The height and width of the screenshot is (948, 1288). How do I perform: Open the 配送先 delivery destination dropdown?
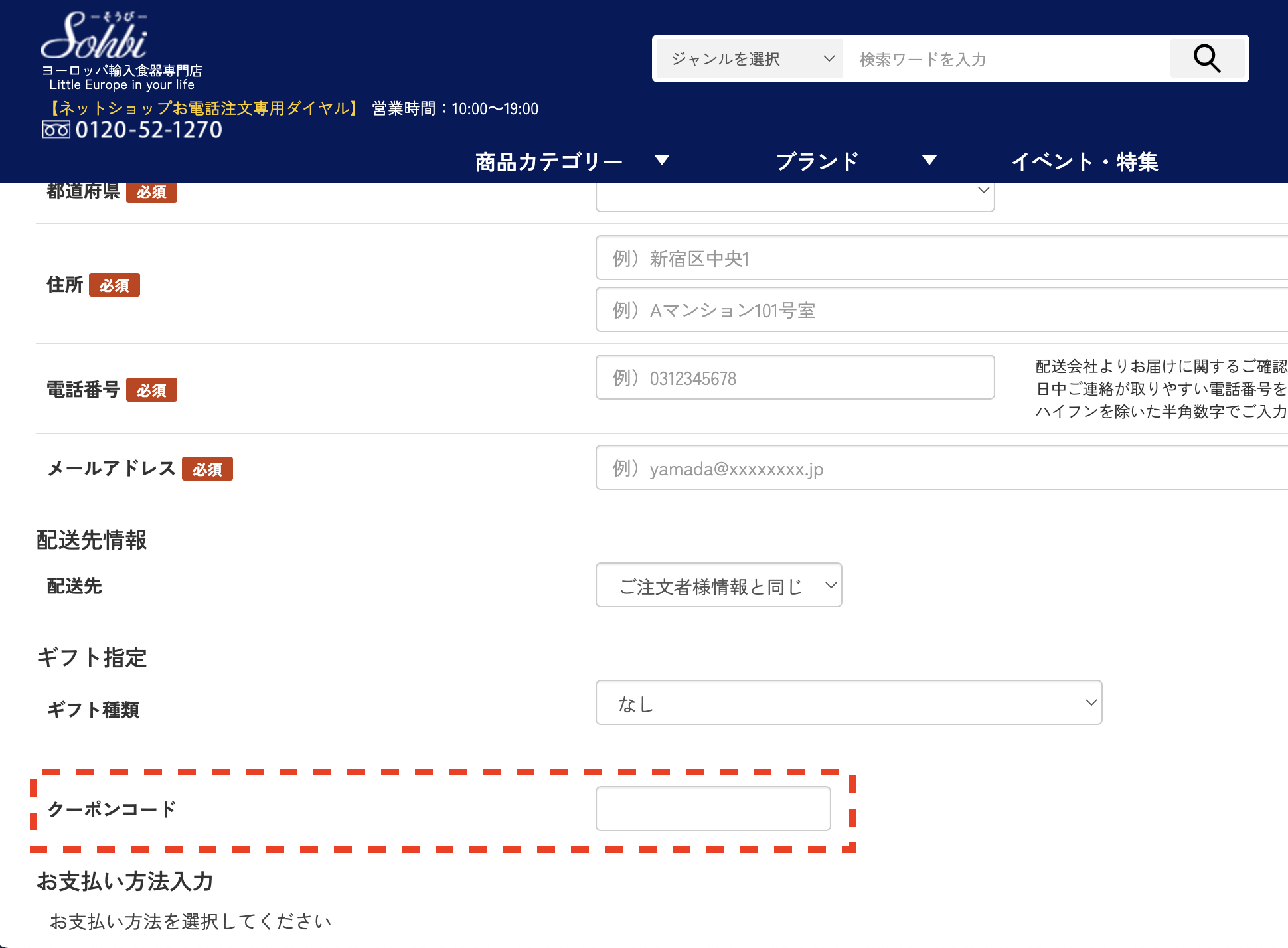click(718, 585)
